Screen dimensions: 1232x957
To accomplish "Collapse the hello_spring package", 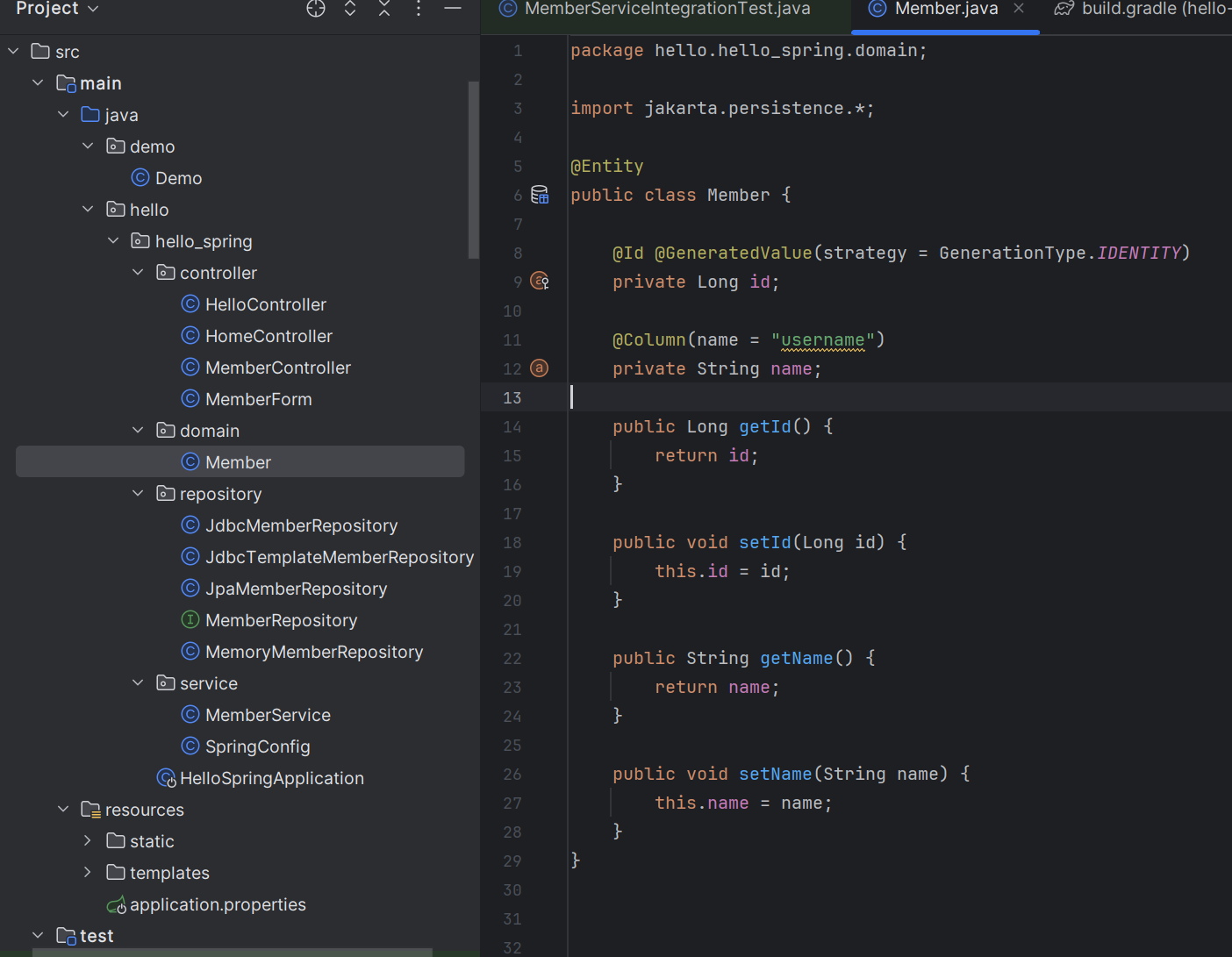I will tap(113, 241).
